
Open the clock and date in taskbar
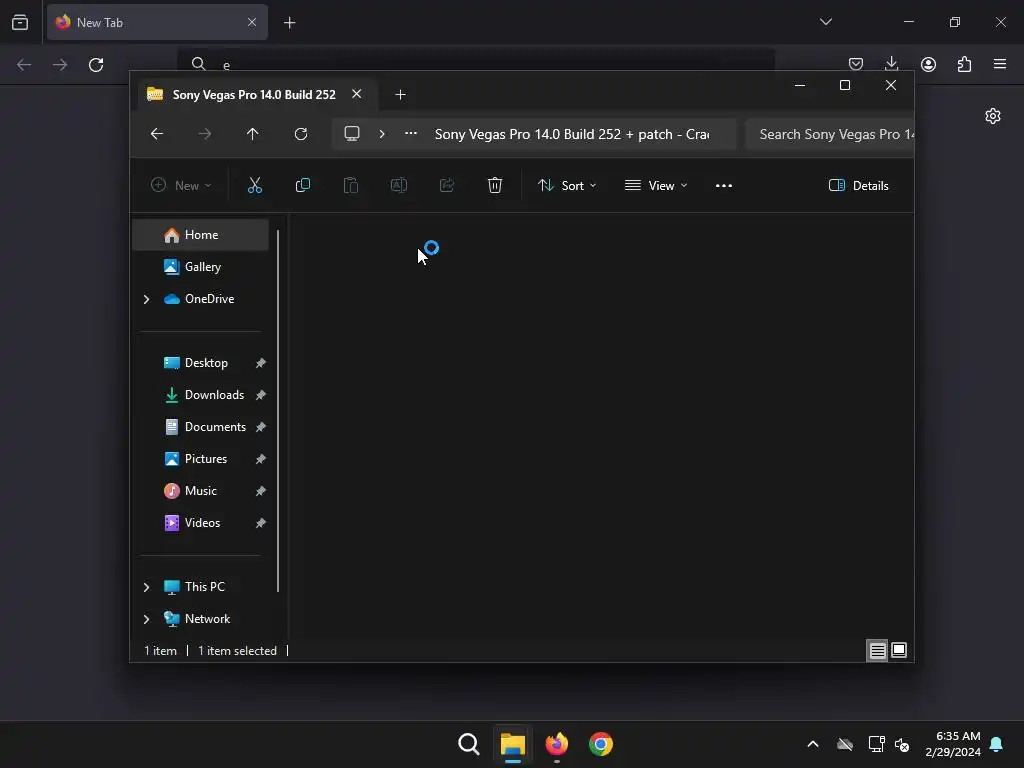click(x=953, y=744)
